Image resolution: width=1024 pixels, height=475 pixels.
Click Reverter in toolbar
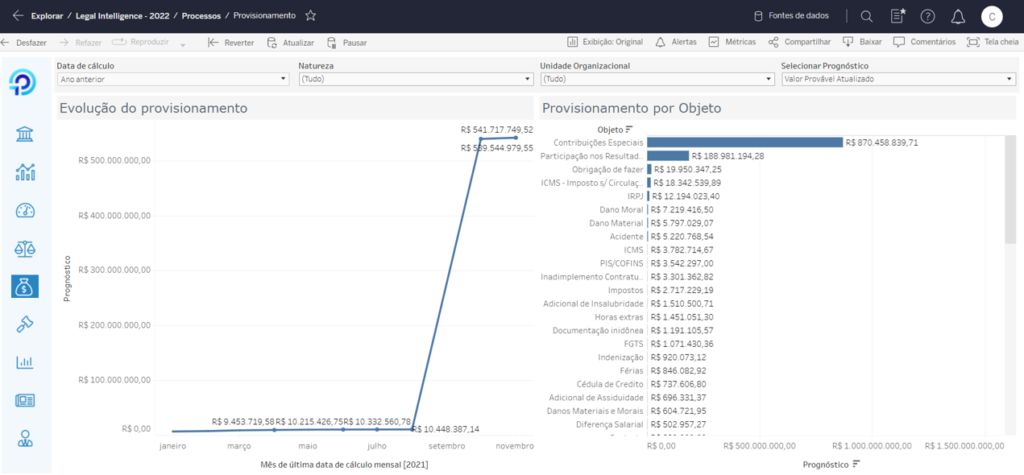click(231, 42)
